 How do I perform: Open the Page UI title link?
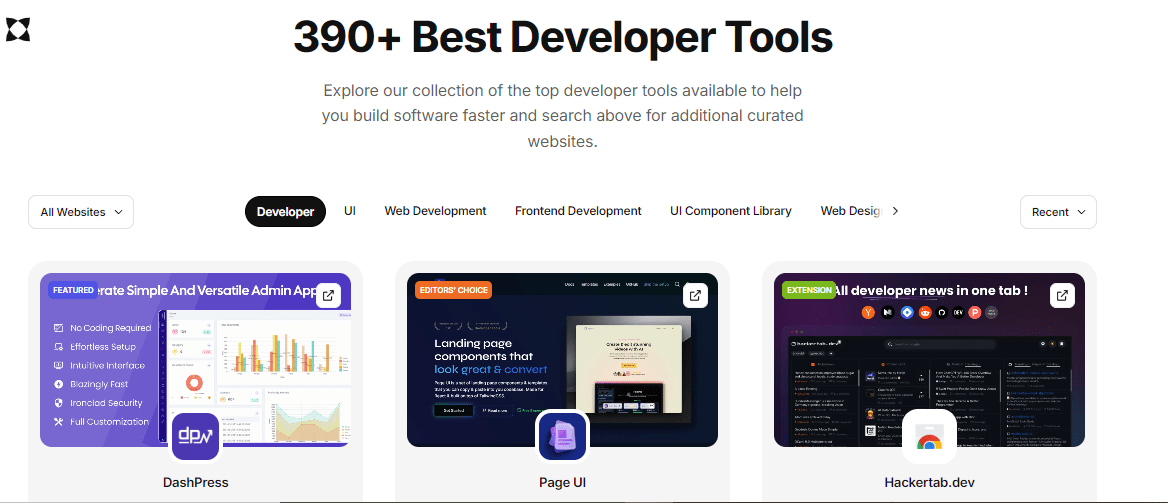point(562,482)
